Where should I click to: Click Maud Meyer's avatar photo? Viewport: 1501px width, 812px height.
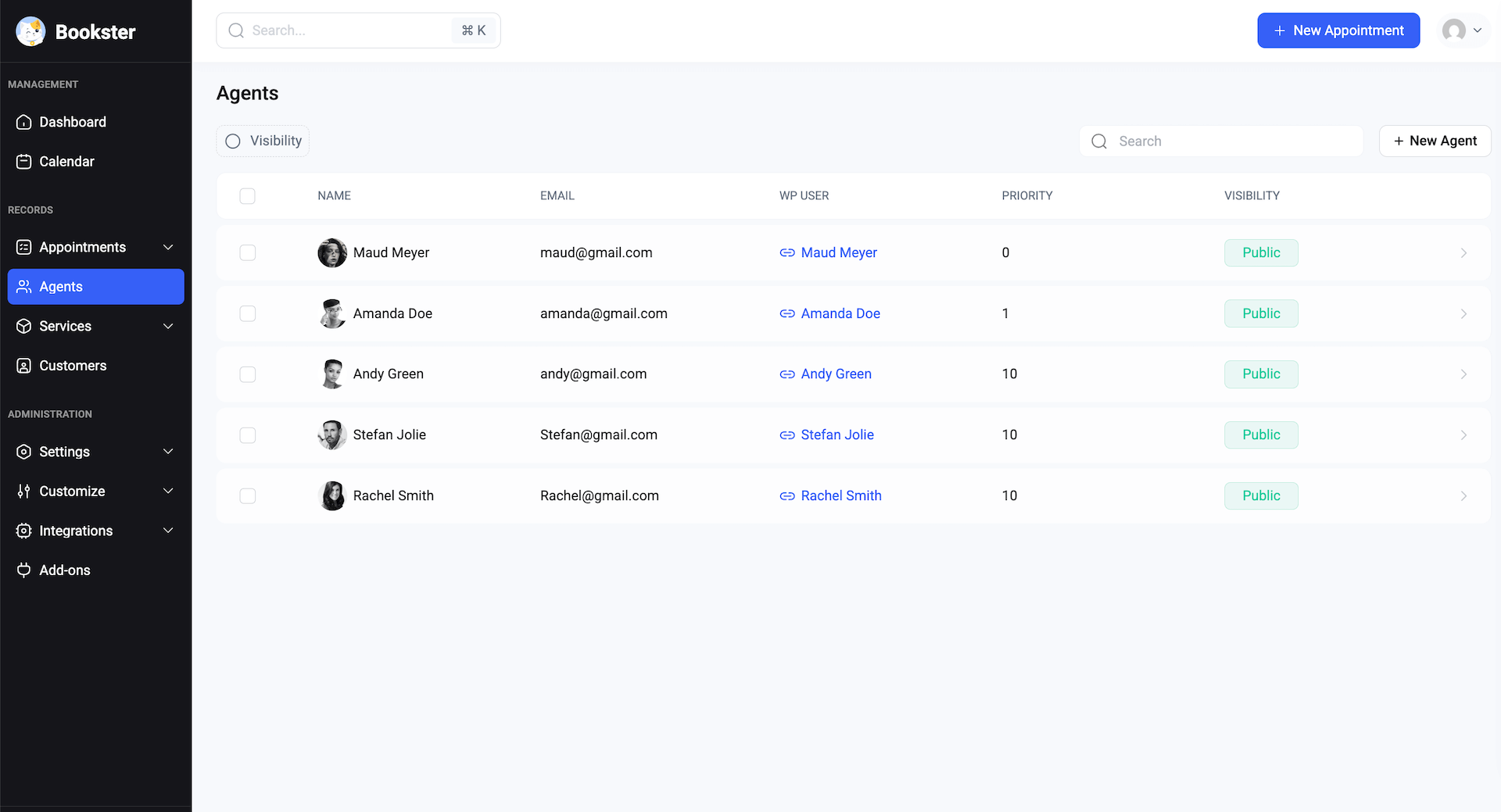332,252
